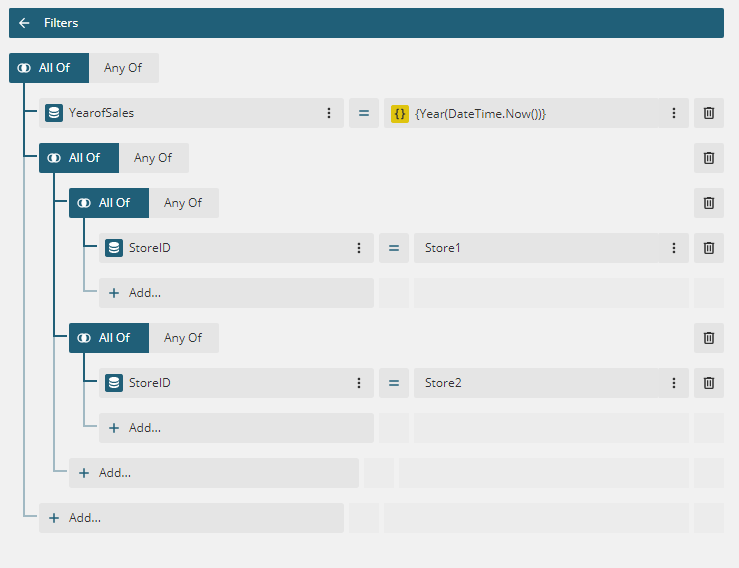Switch second-level group to Any Of
This screenshot has width=739, height=568.
tap(154, 158)
